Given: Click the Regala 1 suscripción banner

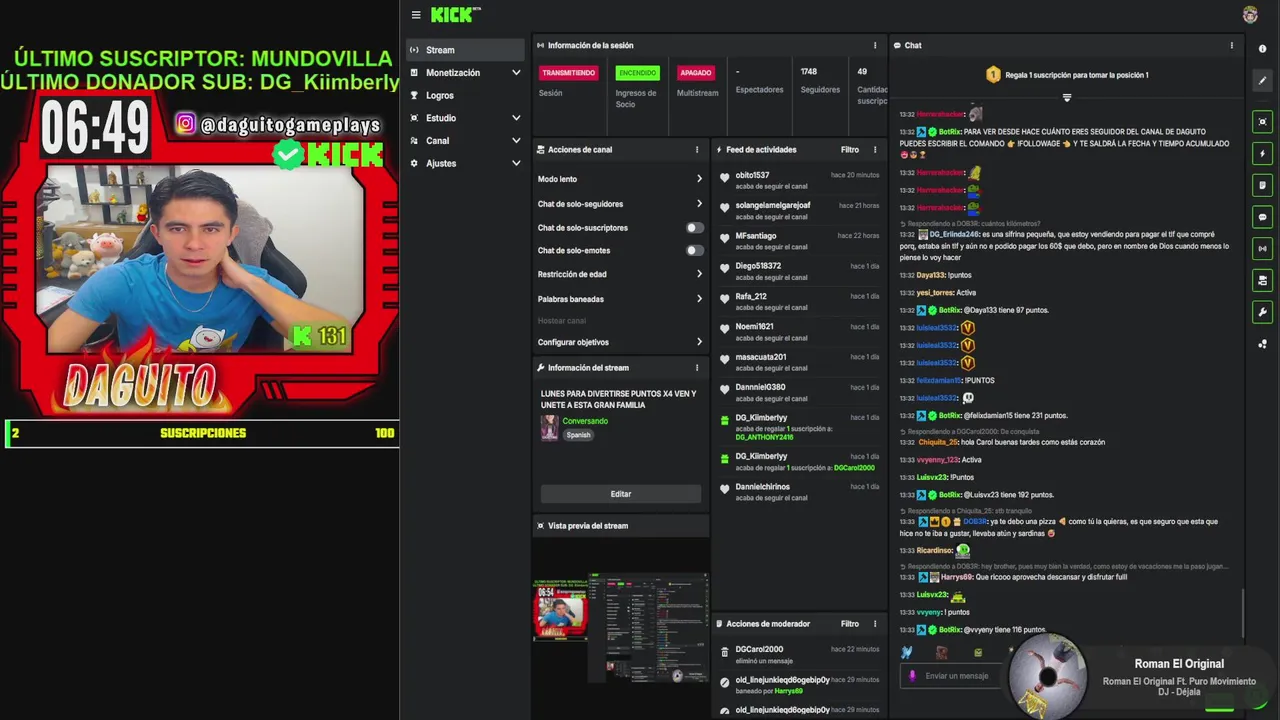Looking at the screenshot, I should click(1067, 75).
